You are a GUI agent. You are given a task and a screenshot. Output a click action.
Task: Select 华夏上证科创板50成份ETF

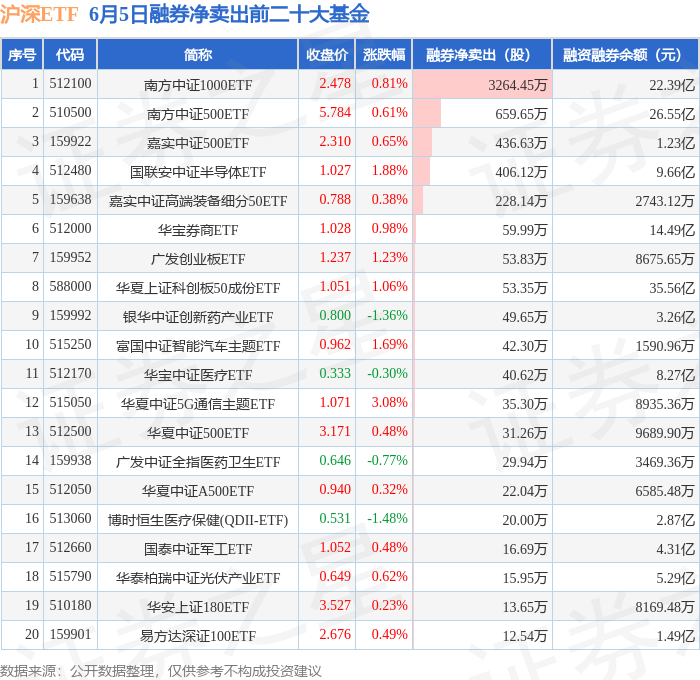(198, 288)
